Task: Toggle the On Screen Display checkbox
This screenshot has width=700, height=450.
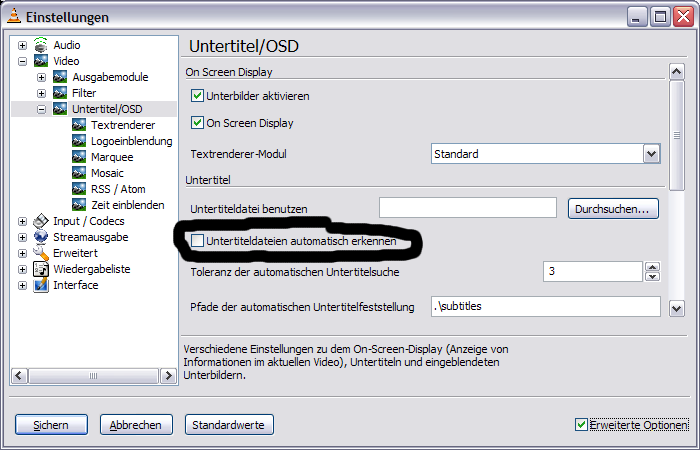Action: coord(197,123)
